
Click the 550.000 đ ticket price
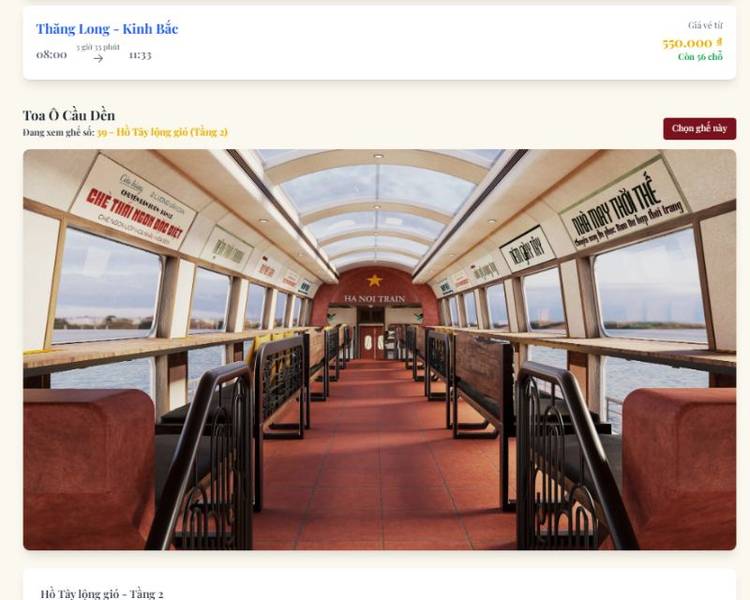pyautogui.click(x=692, y=43)
